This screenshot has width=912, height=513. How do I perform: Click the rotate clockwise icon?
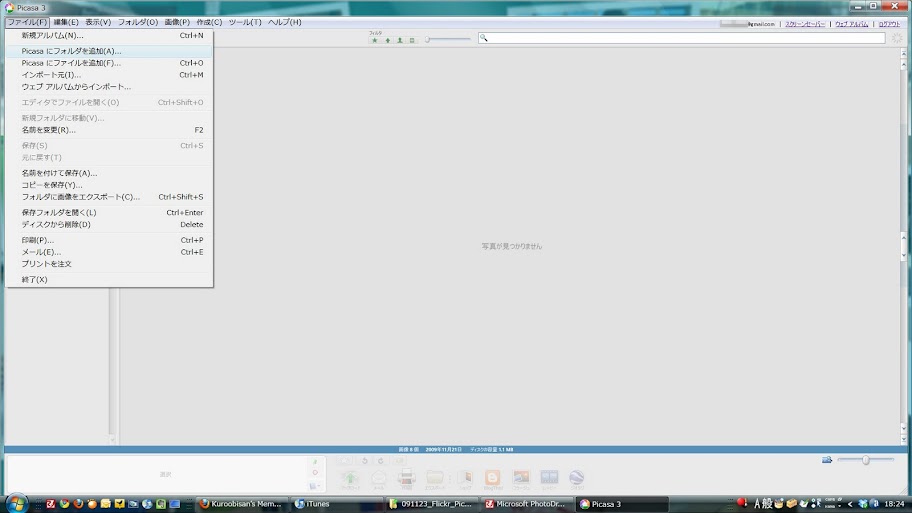pos(381,461)
